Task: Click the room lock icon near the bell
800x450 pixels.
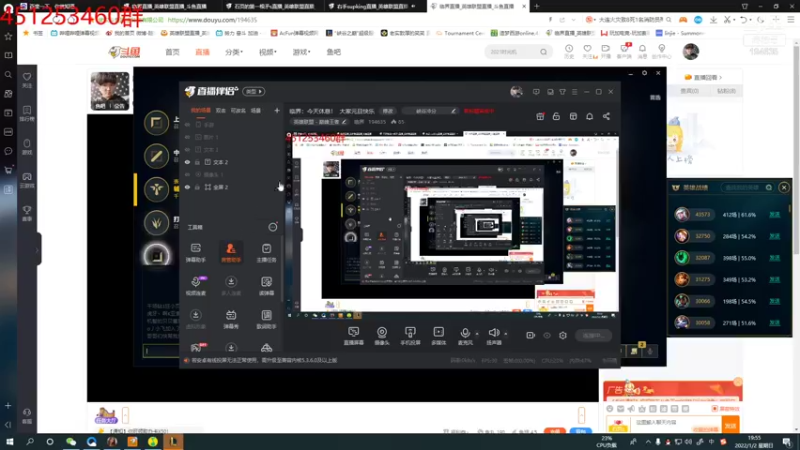Action: [x=556, y=116]
